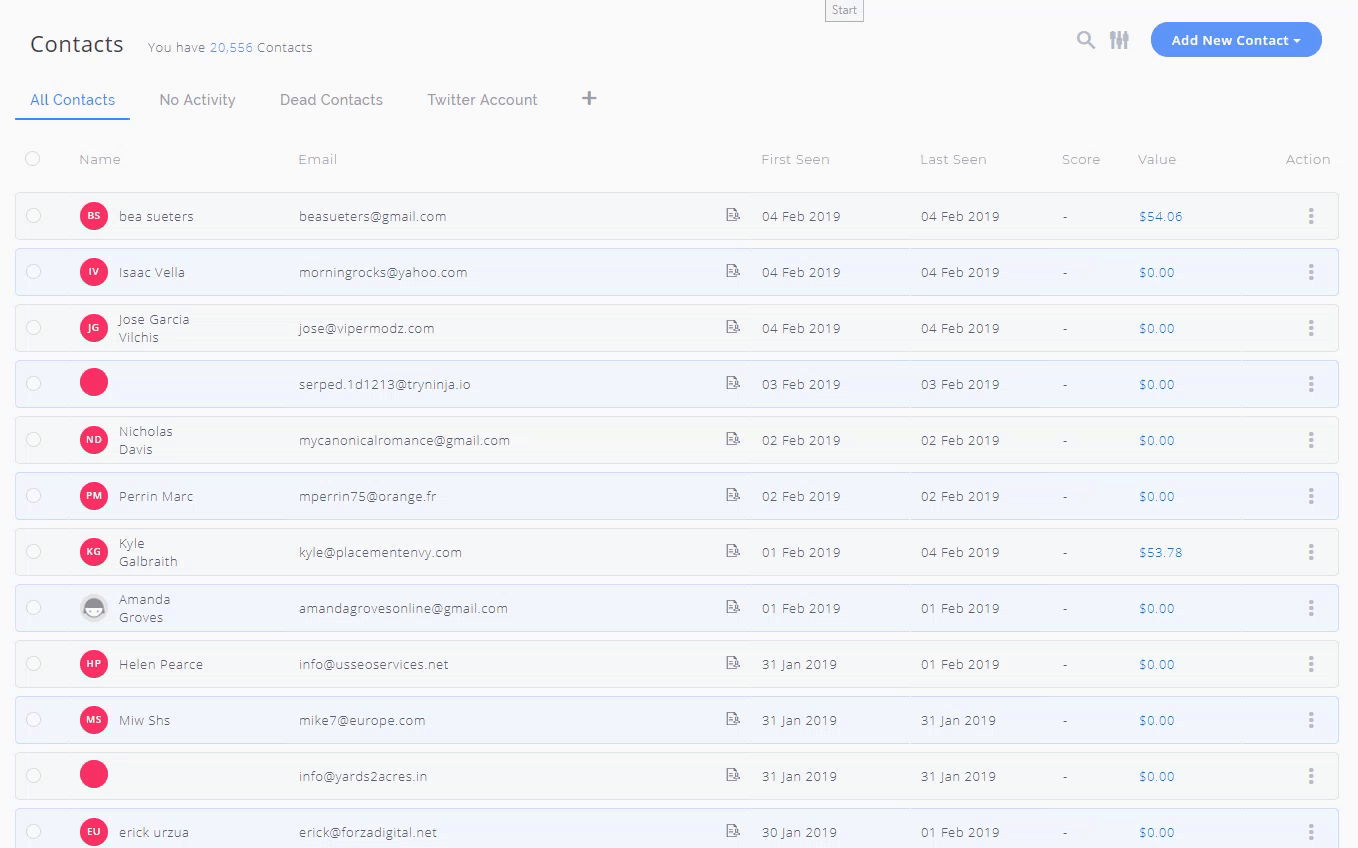Open the $0.00 value for Isaac Vella
Viewport: 1358px width, 848px height.
pyautogui.click(x=1156, y=272)
